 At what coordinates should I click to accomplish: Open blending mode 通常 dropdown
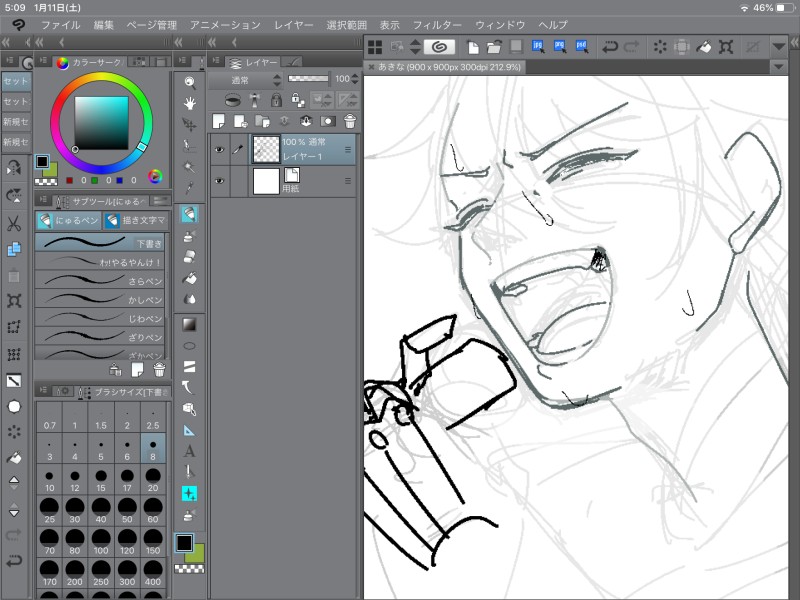(x=245, y=80)
